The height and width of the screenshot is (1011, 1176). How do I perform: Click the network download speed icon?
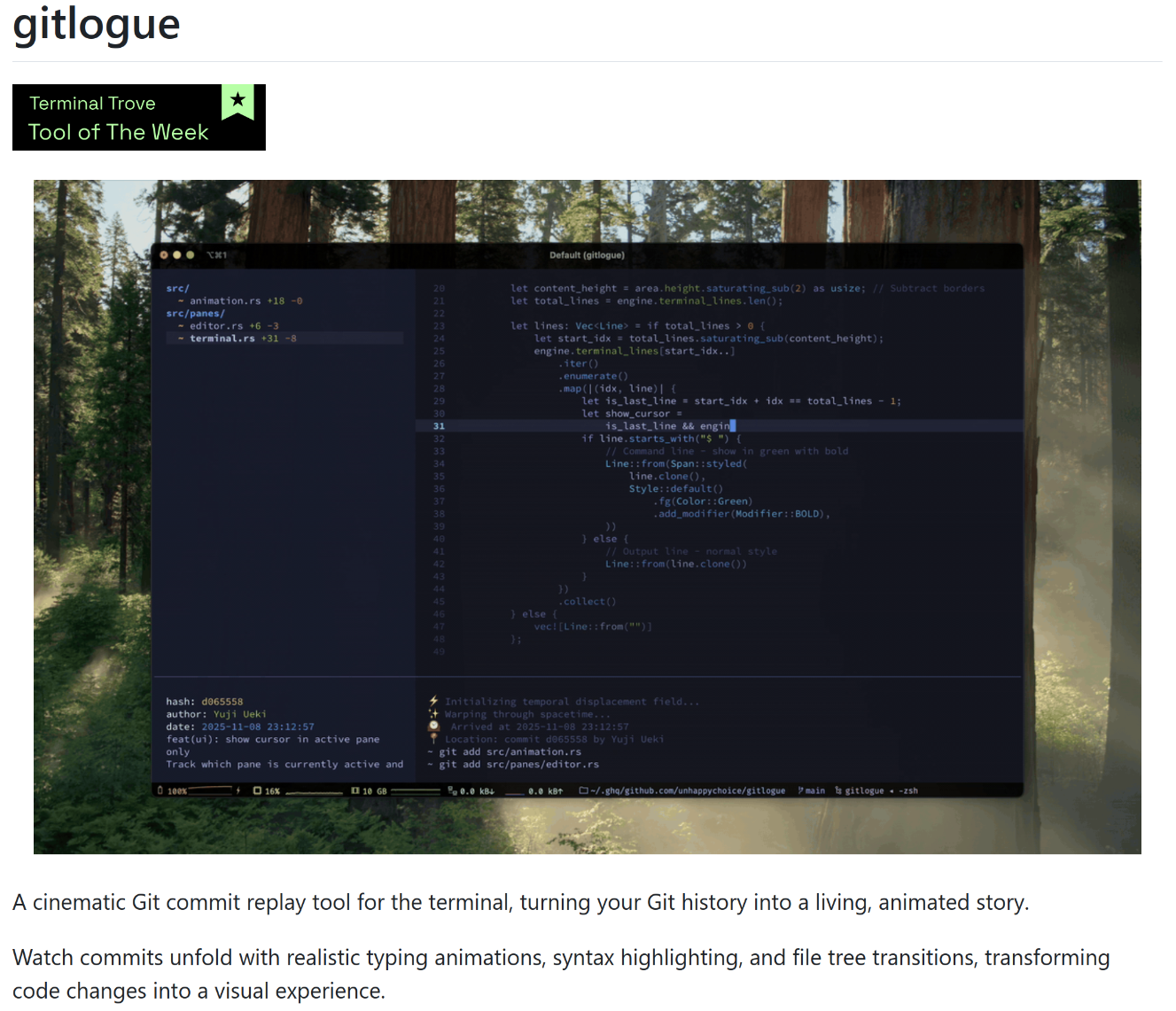point(452,790)
